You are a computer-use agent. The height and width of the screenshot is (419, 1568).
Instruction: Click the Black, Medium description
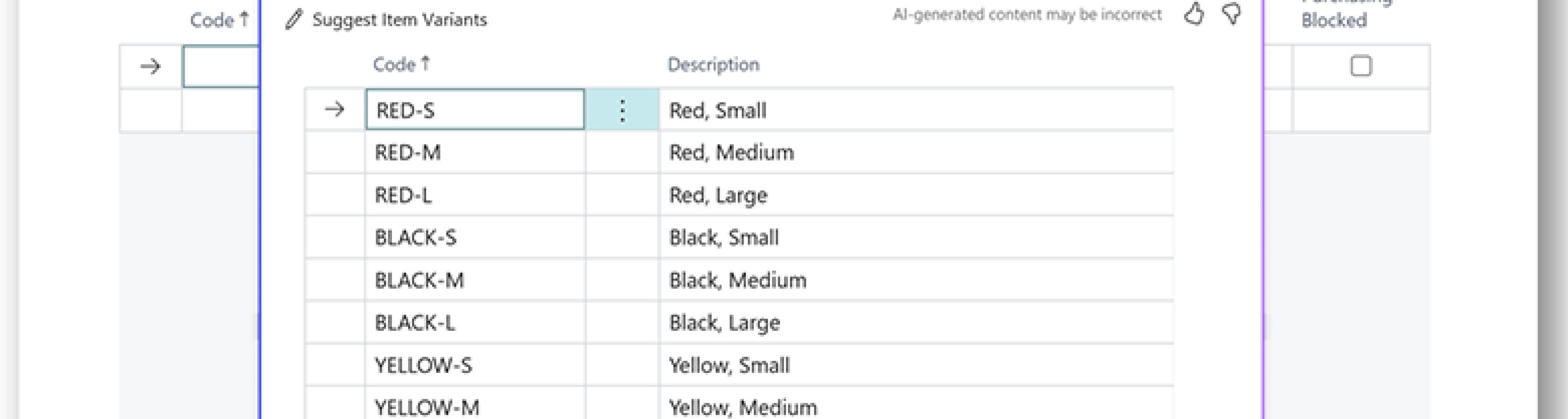point(737,280)
